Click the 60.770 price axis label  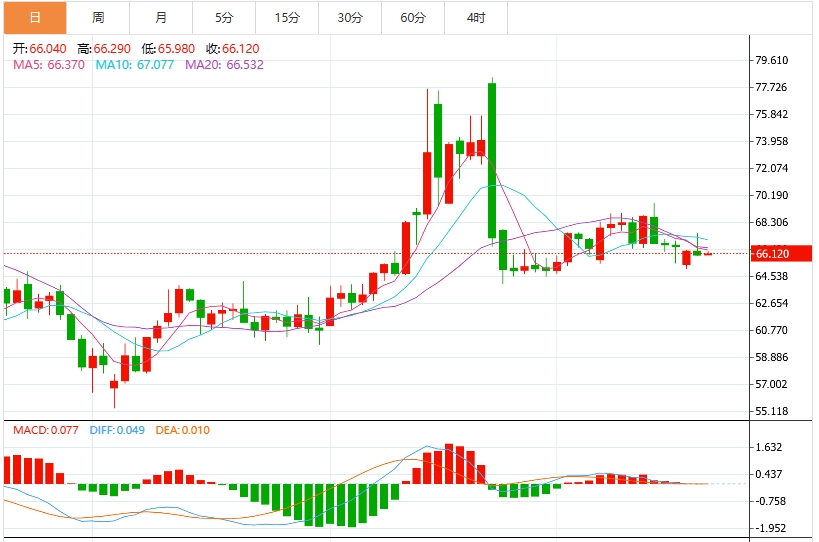pos(772,330)
